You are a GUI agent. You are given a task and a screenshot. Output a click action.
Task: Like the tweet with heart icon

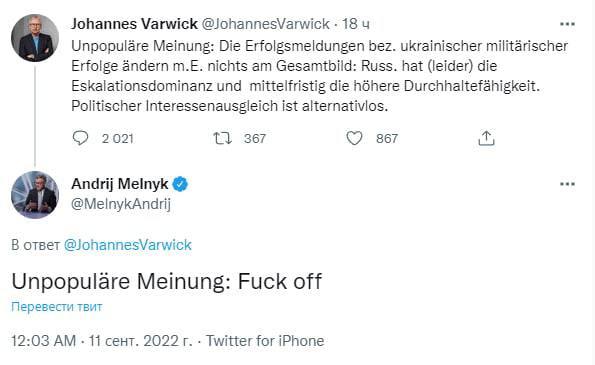coord(354,138)
